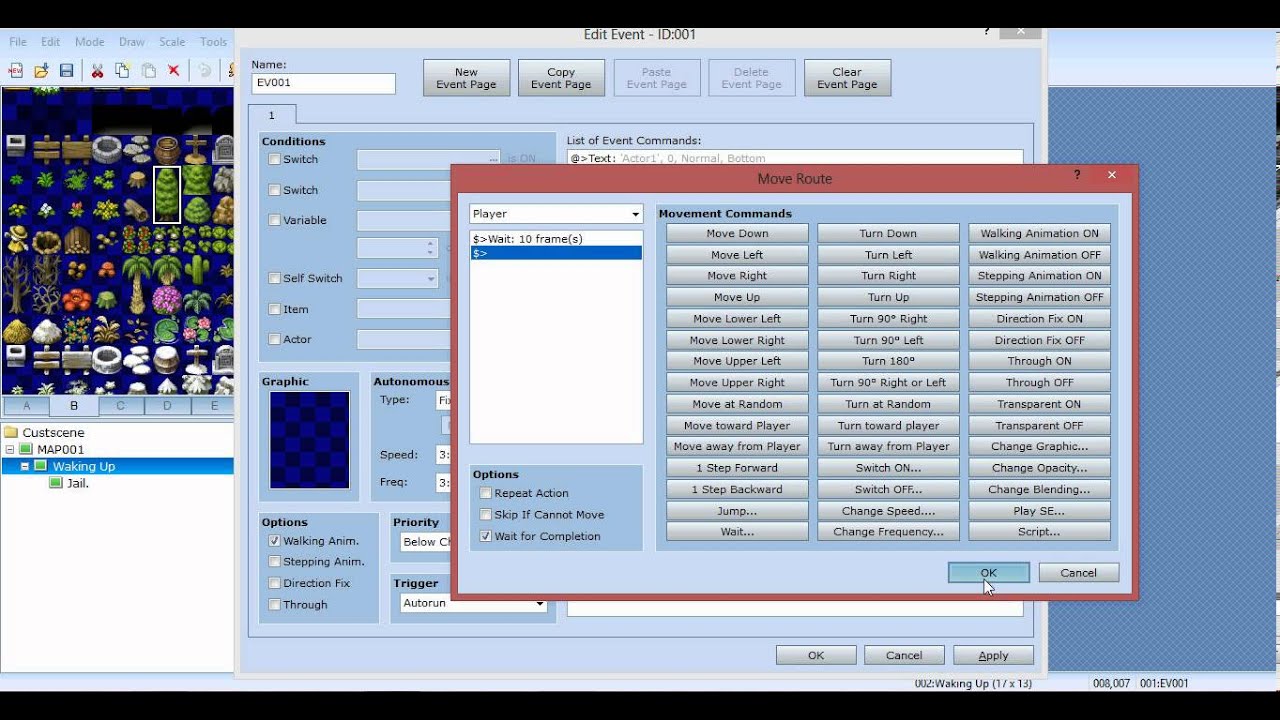Click the Move toward Player command button
This screenshot has width=1280, height=720.
(x=737, y=426)
